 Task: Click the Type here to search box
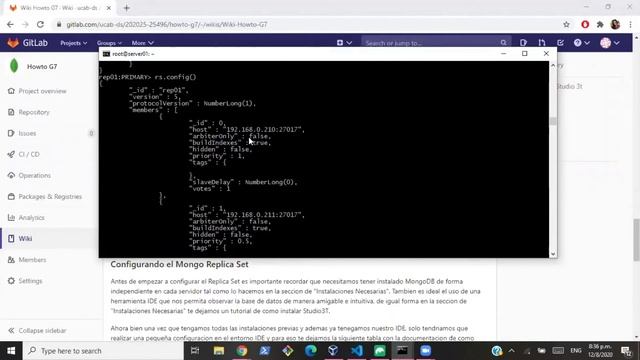(x=103, y=351)
